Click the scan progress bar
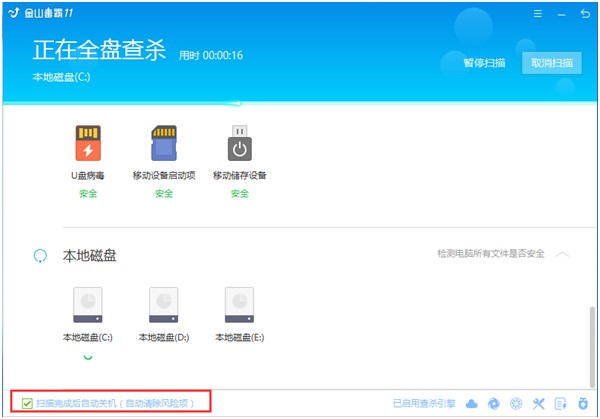 pyautogui.click(x=300, y=103)
